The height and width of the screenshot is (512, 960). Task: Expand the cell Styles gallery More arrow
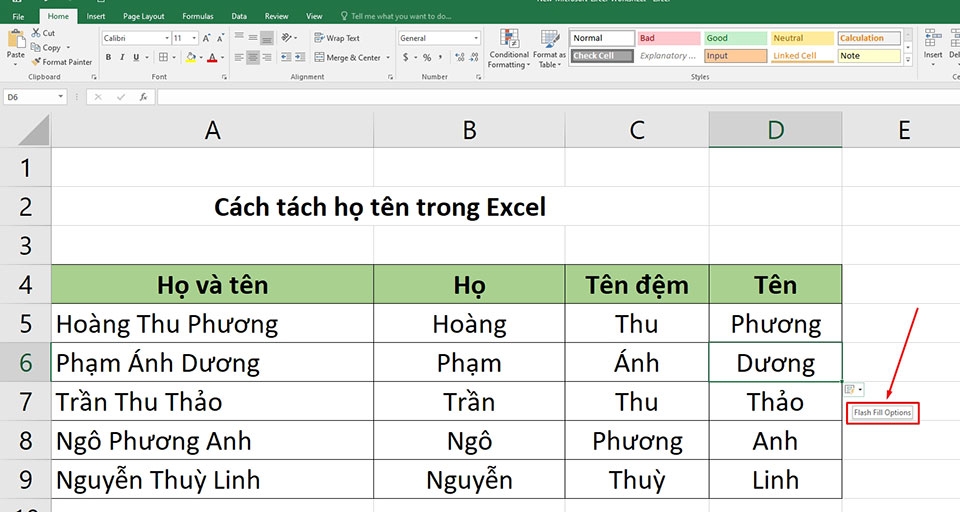point(908,59)
